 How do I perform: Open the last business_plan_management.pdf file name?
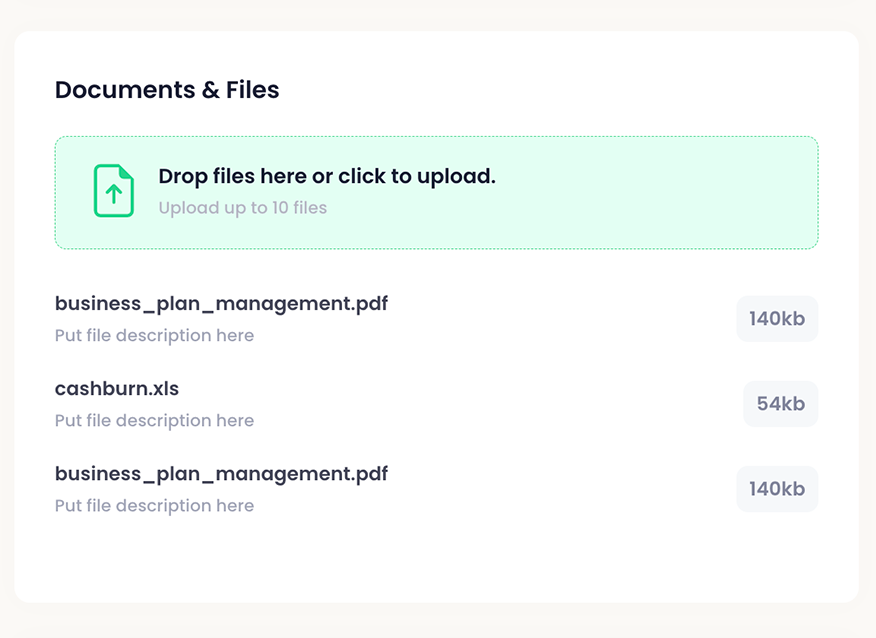(221, 474)
